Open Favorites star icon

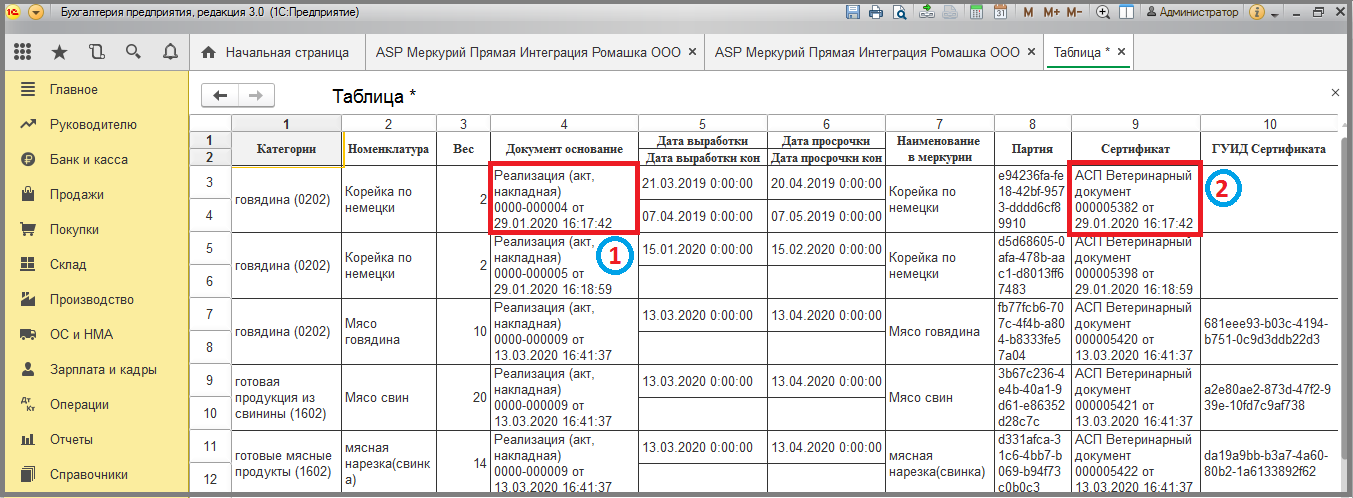[59, 52]
